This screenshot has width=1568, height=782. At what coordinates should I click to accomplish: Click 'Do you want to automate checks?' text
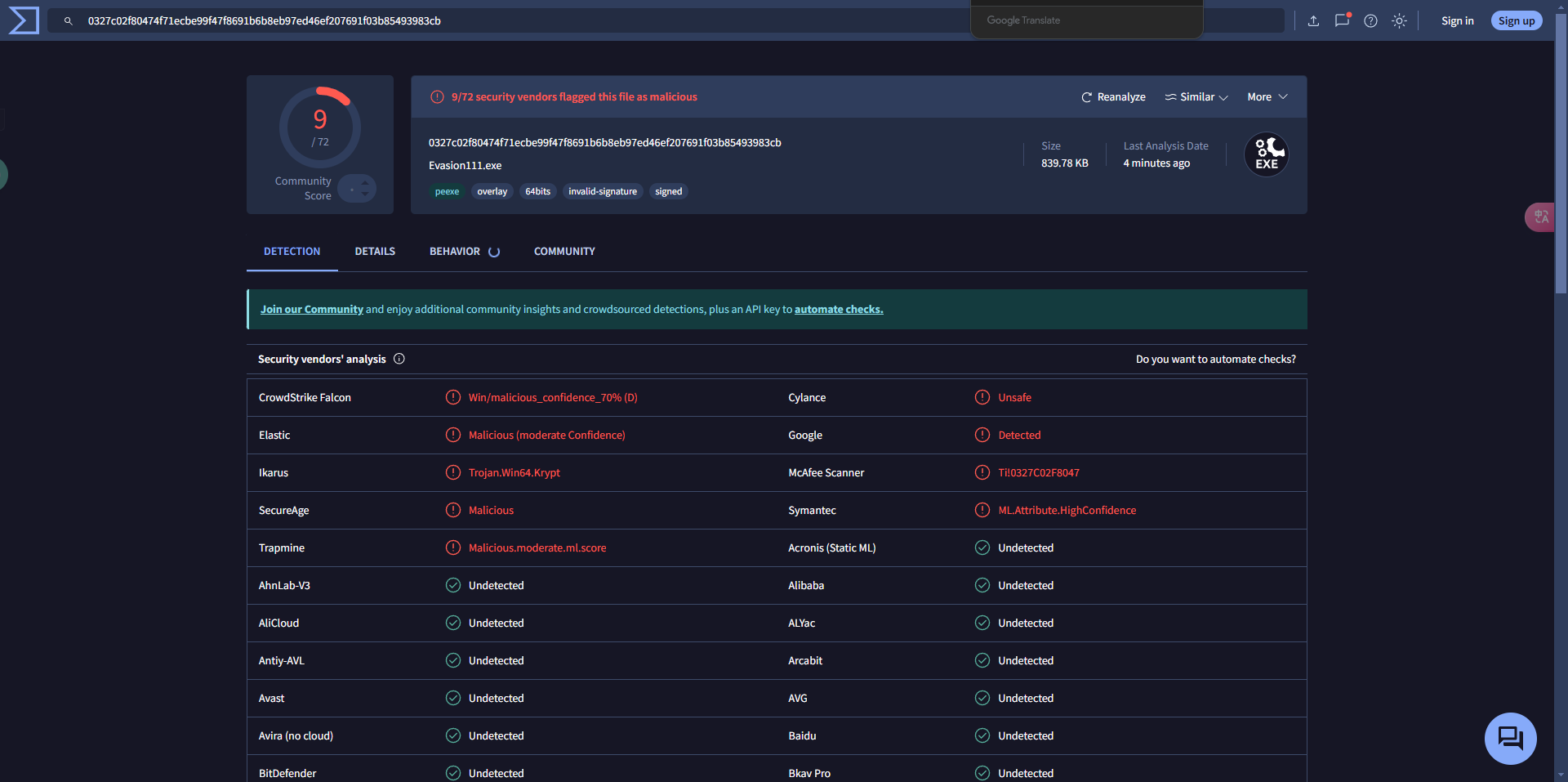click(1215, 360)
